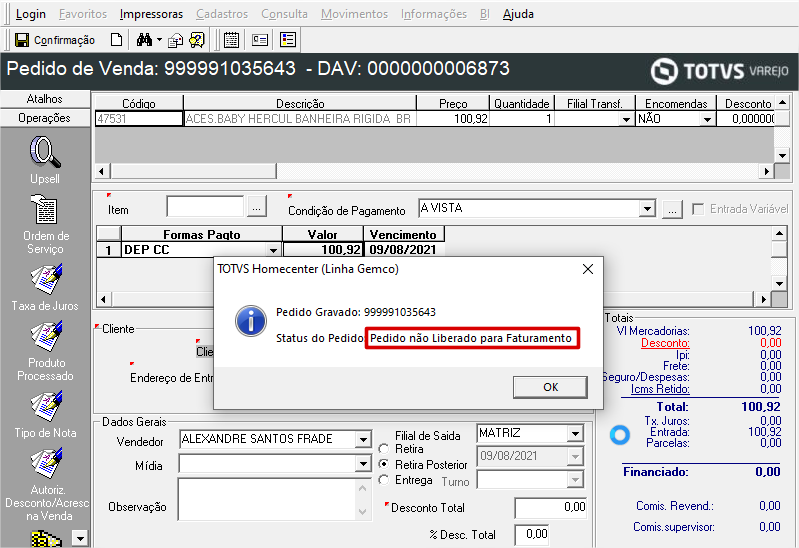
Task: Open the Ordem de Serviço shortcut
Action: [x=45, y=224]
